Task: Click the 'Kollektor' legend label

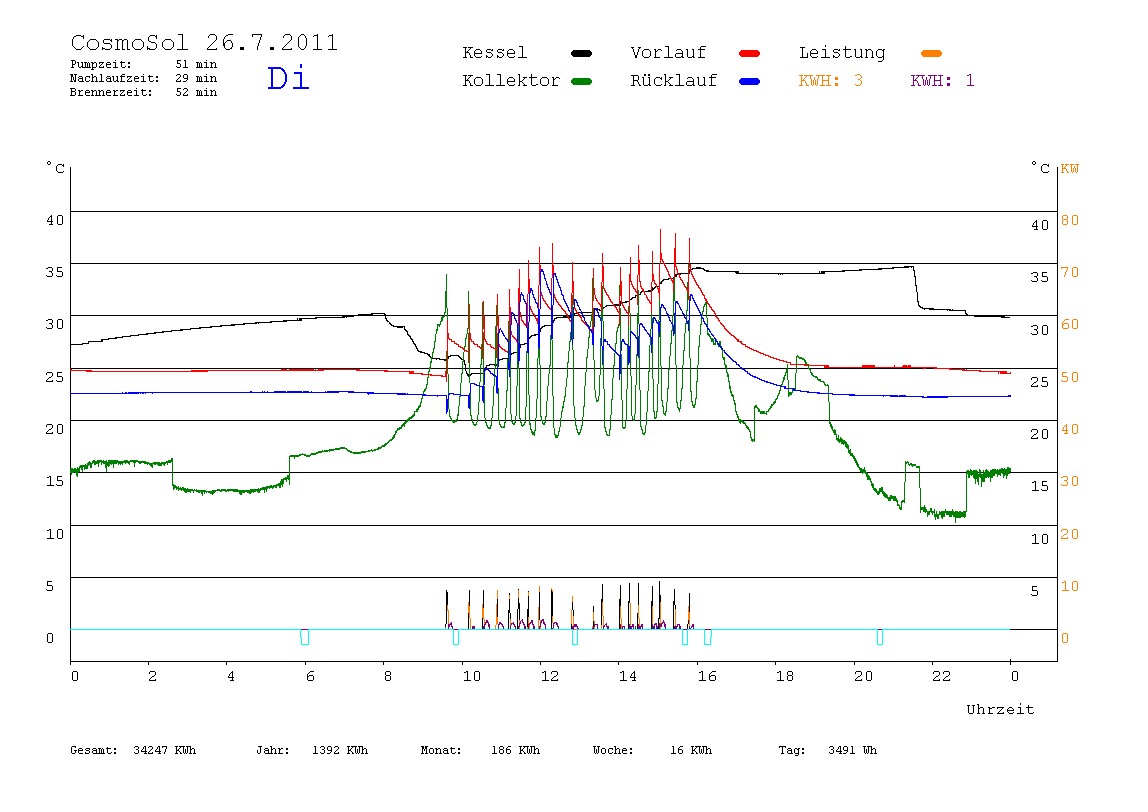Action: click(511, 81)
